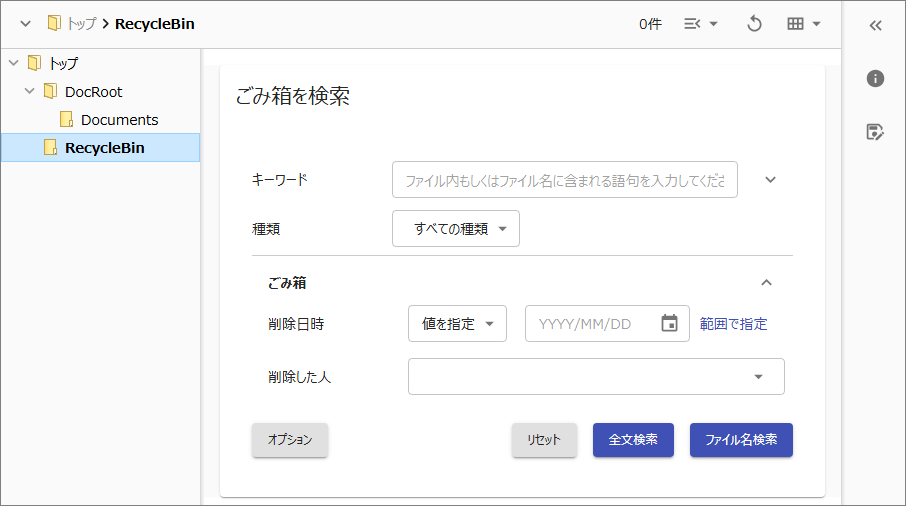Collapse the DocRoot tree node
Screen dimensions: 906x506
click(x=29, y=91)
